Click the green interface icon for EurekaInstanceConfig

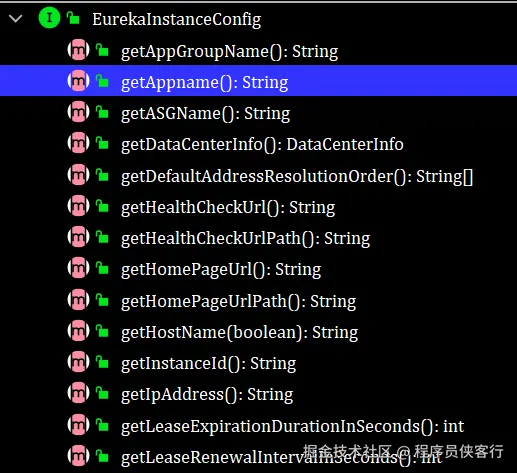click(x=49, y=18)
